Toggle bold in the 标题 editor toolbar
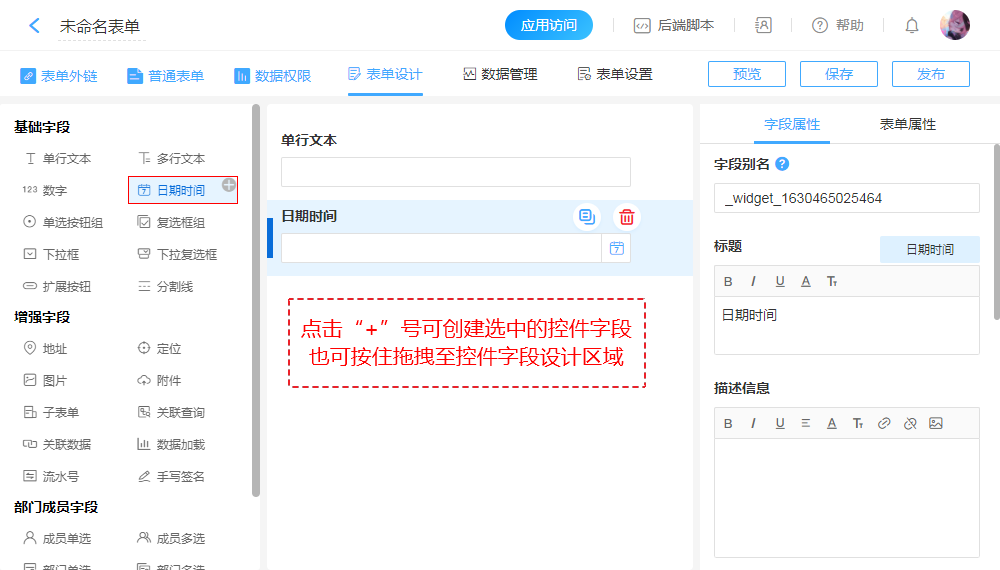Viewport: 1000px width, 570px height. point(728,281)
